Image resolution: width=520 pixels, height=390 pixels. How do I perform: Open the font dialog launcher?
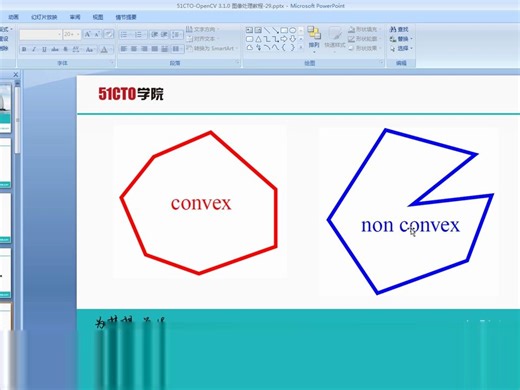(x=112, y=62)
